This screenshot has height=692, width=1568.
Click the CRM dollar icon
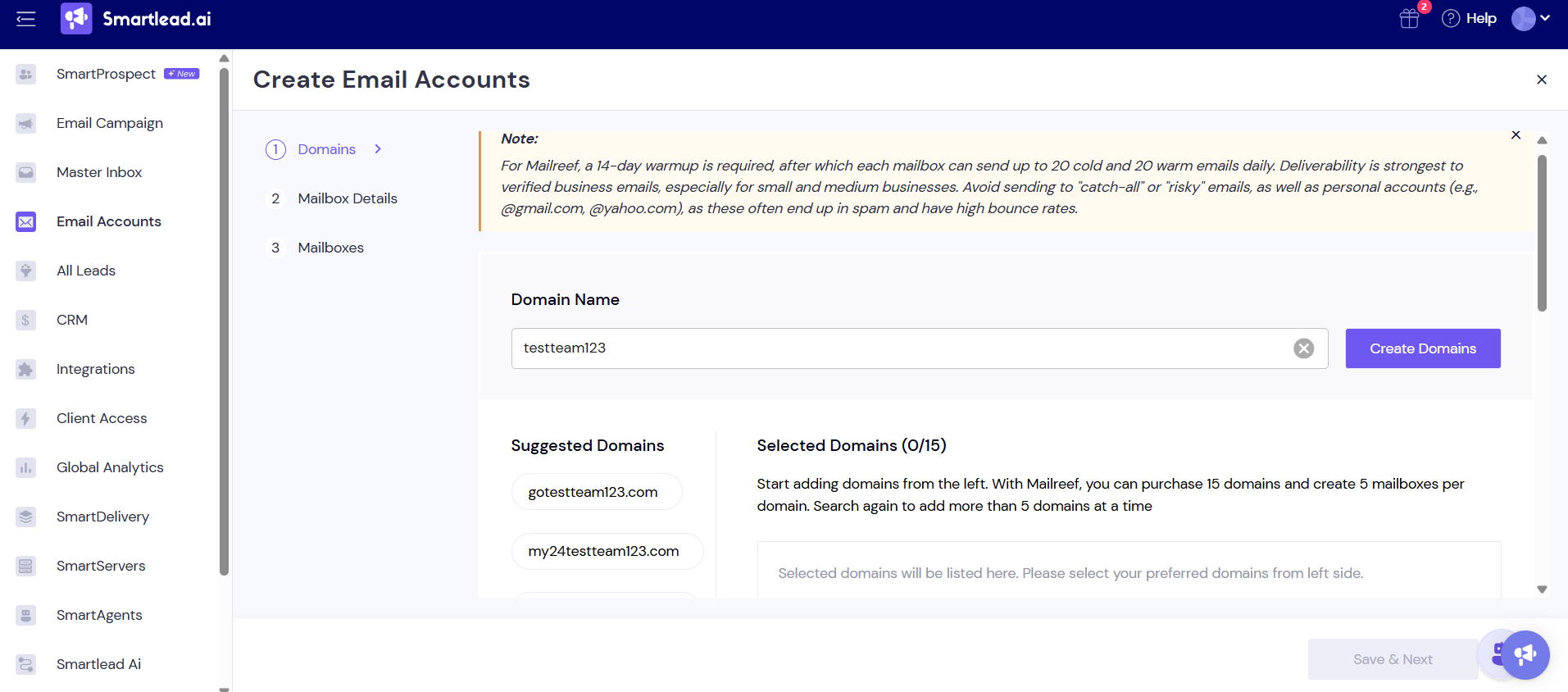(x=26, y=320)
